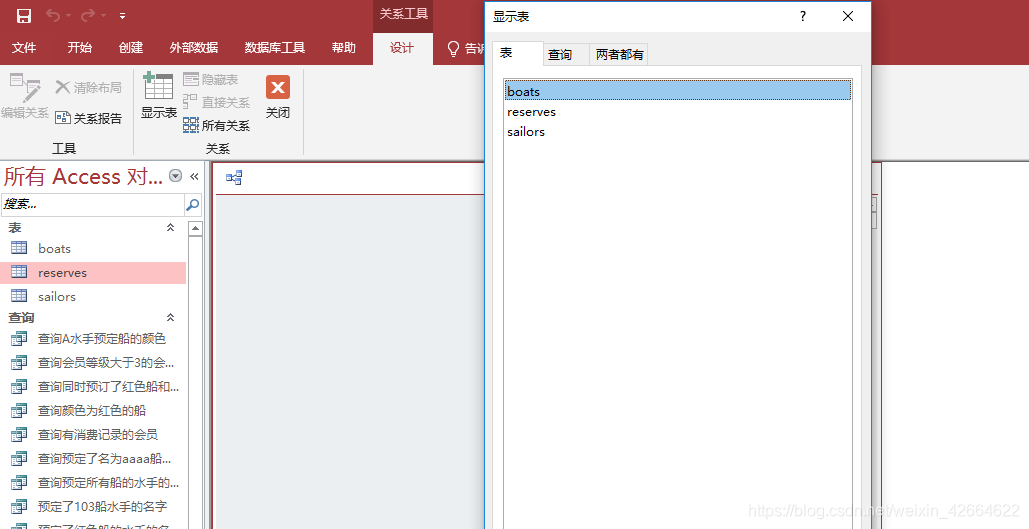
Task: Click the 显示表 show table icon
Action: 158,86
